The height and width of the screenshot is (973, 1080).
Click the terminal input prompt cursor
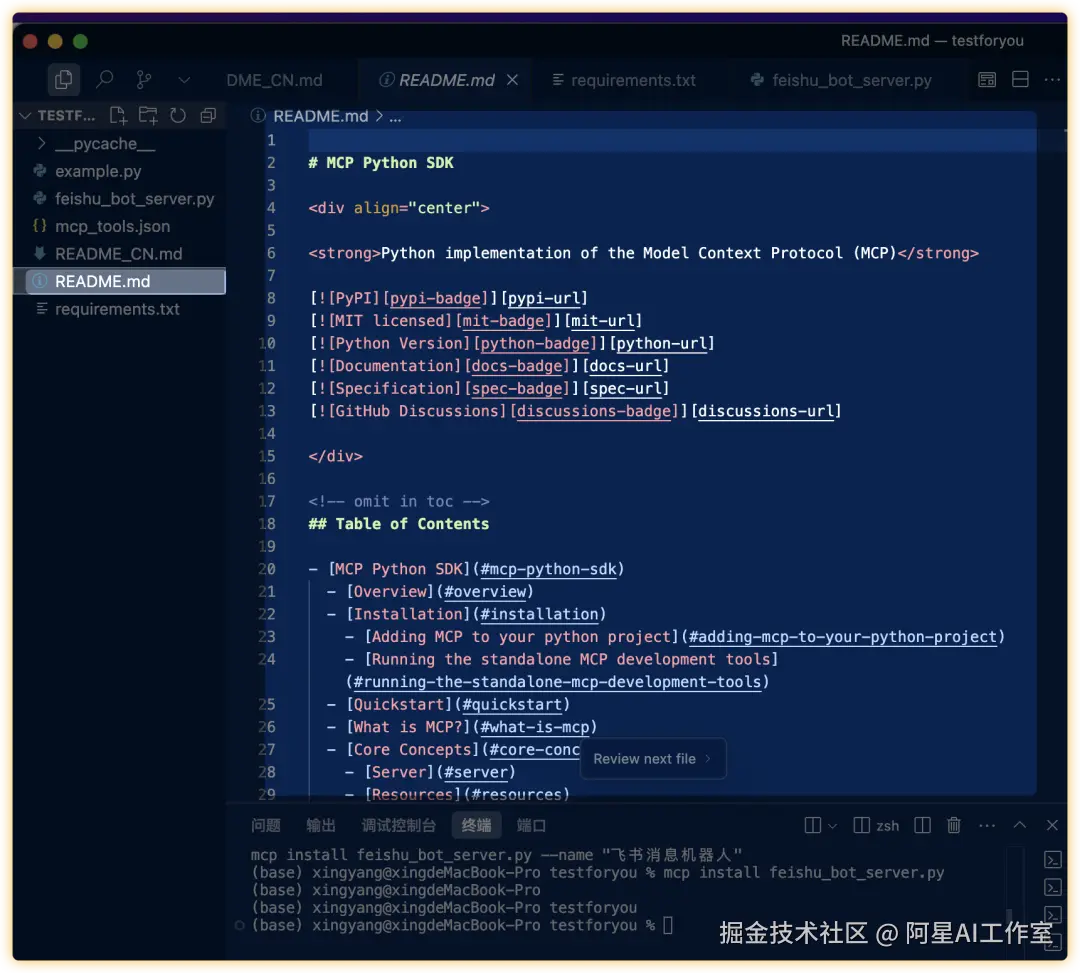pos(667,925)
